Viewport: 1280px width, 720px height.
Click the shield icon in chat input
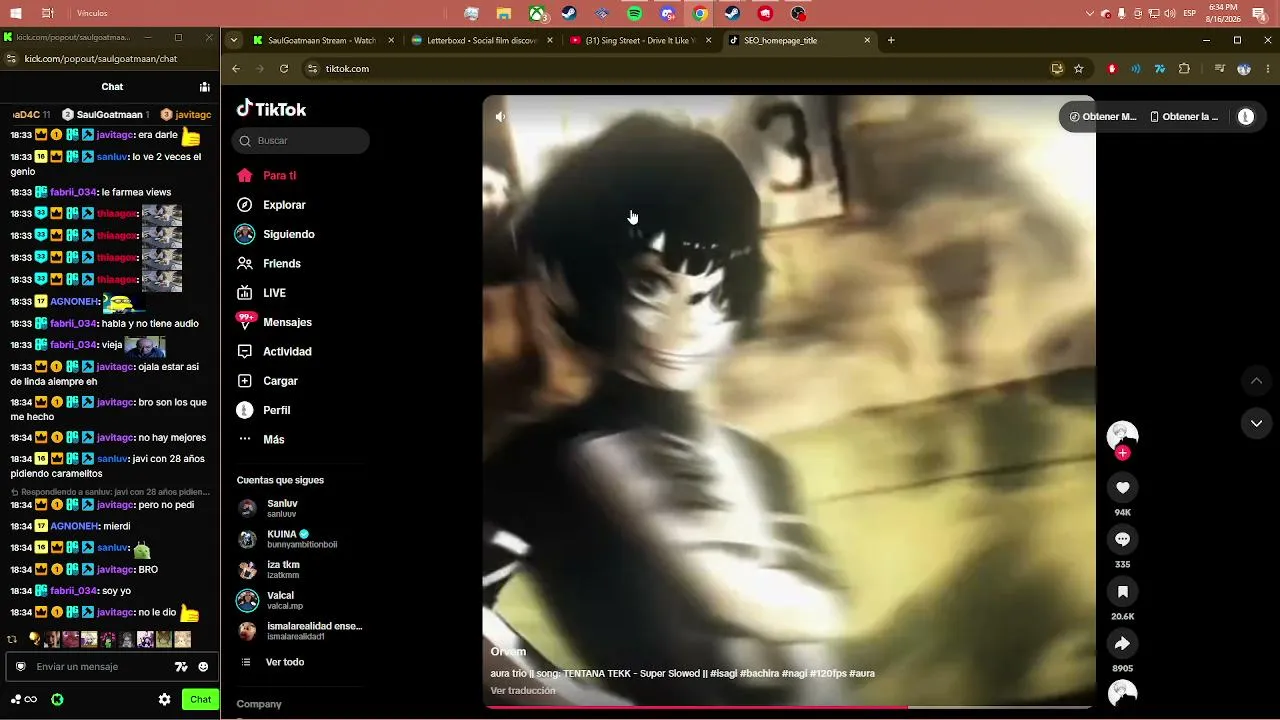pos(20,667)
